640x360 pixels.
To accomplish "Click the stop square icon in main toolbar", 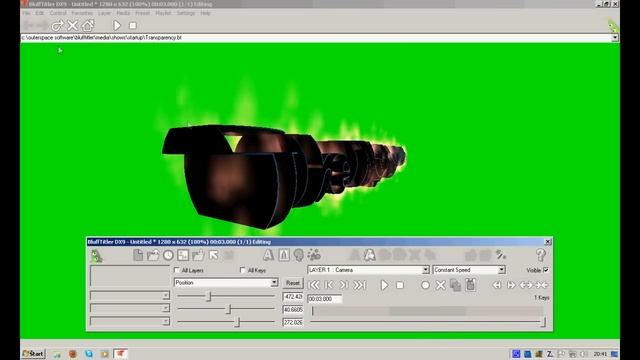I will (133, 25).
